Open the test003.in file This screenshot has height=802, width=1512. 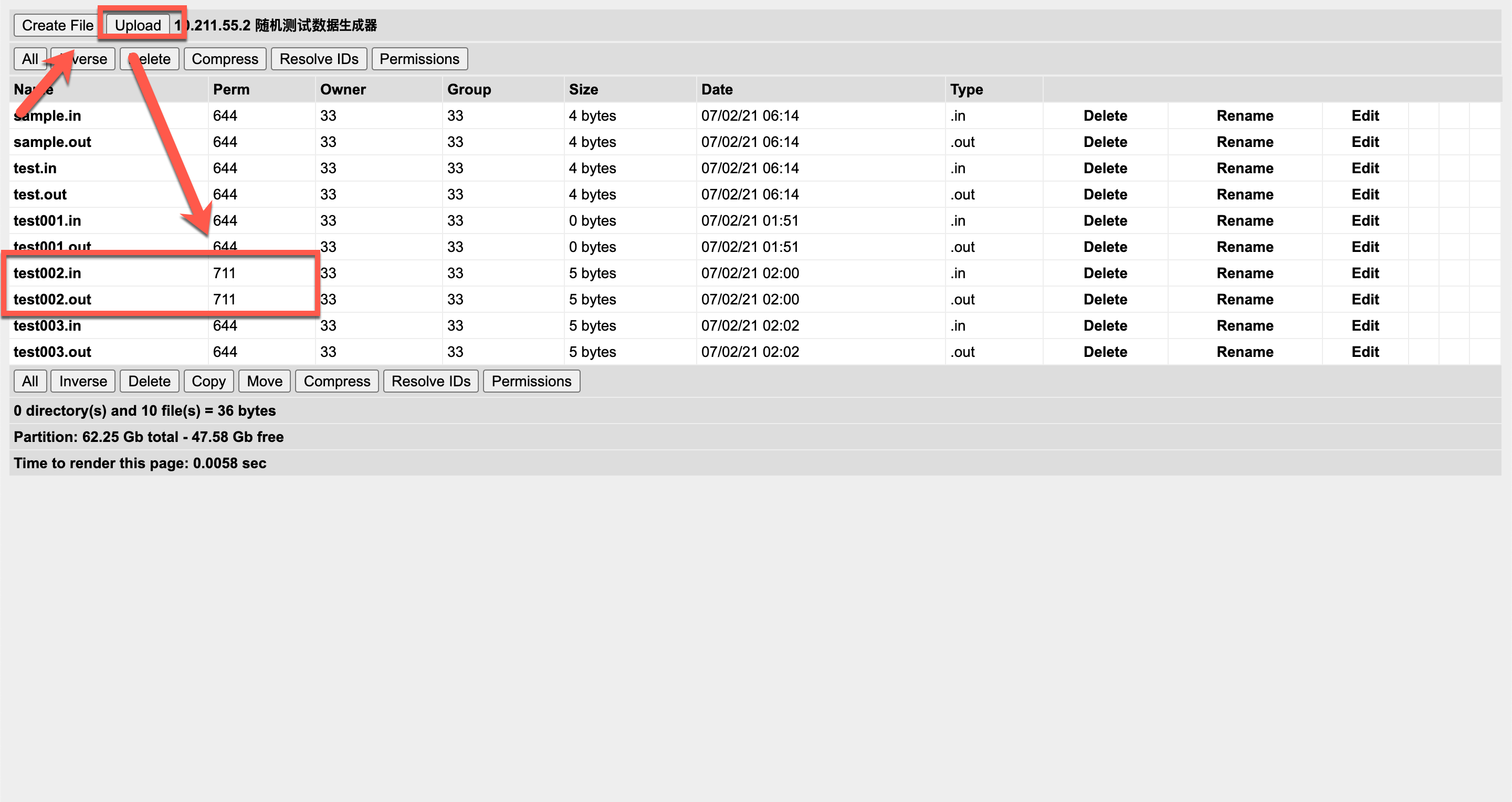pos(47,325)
